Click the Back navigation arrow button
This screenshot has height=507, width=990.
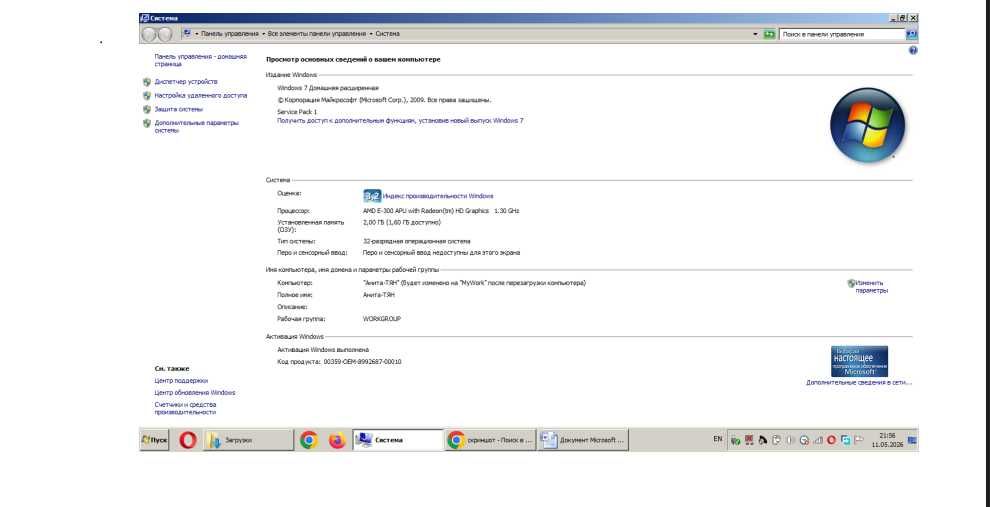pyautogui.click(x=149, y=34)
